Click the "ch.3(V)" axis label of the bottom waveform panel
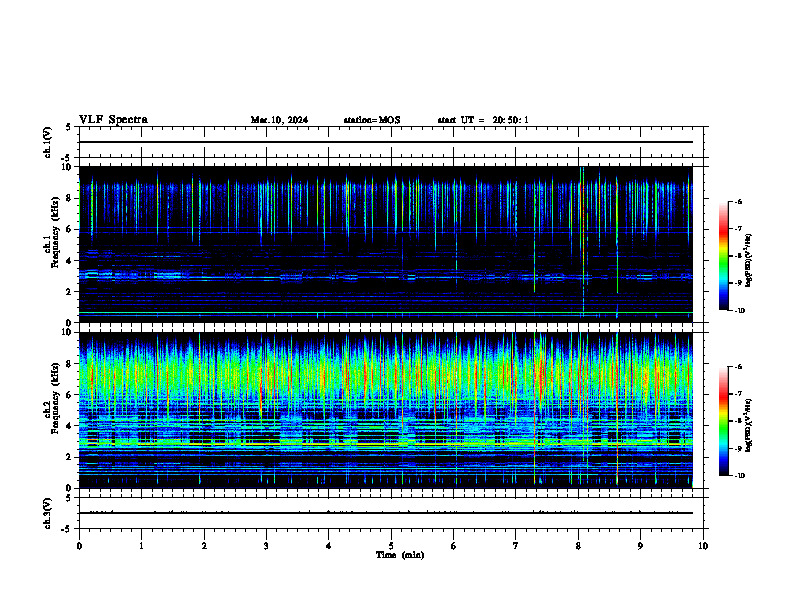Viewport: 792px width, 612px height. pos(48,513)
